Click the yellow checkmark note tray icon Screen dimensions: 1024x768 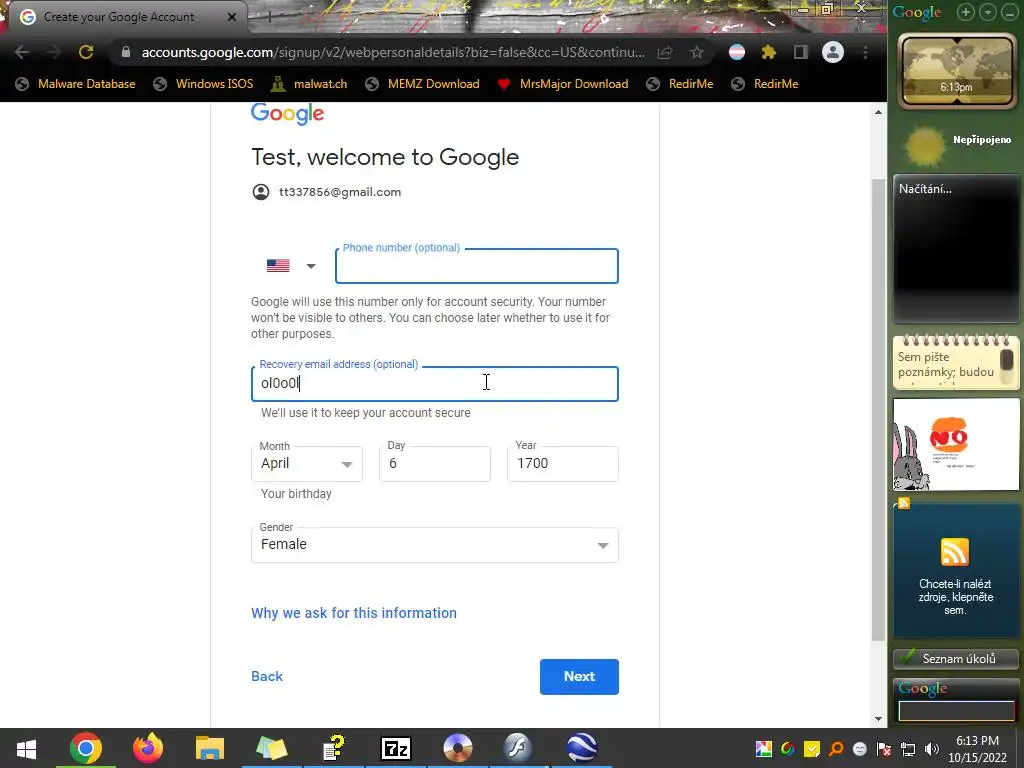(x=812, y=749)
